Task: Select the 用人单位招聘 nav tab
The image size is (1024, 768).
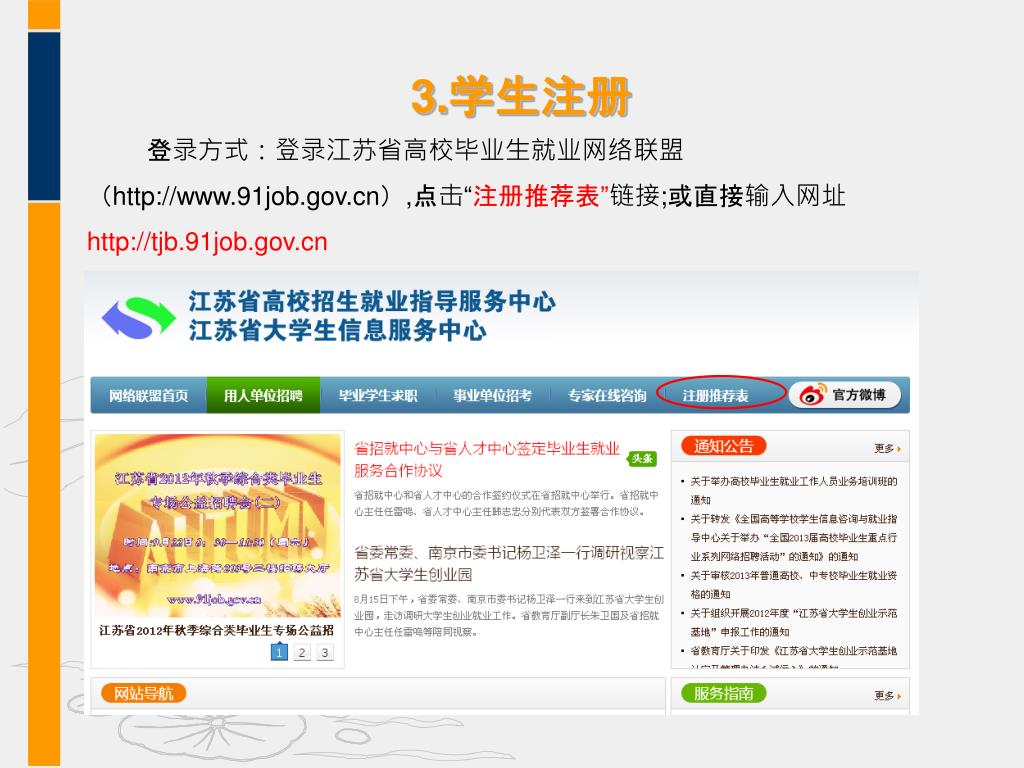Action: (263, 395)
